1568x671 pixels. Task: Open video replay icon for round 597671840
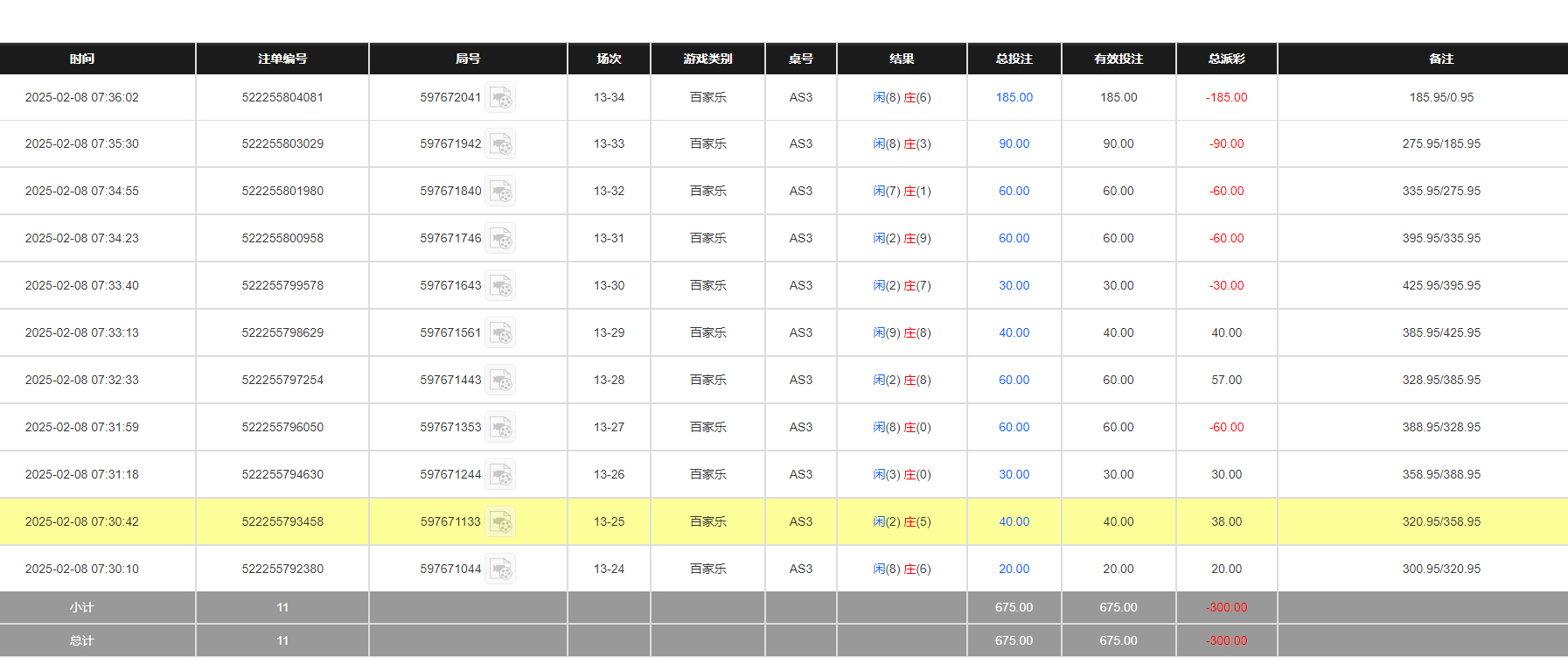pos(500,191)
